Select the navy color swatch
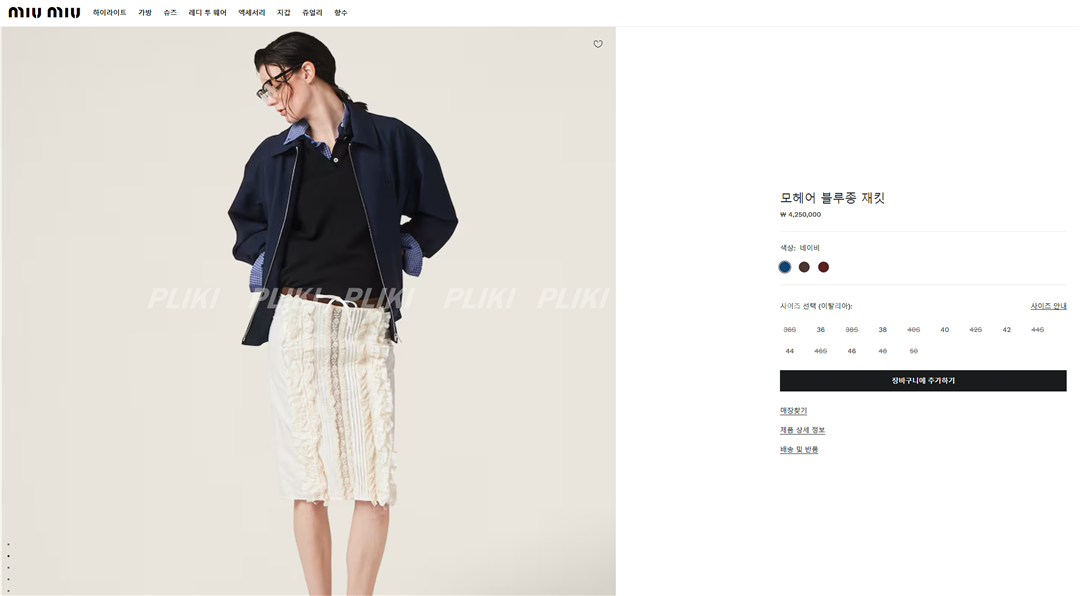 click(x=785, y=267)
